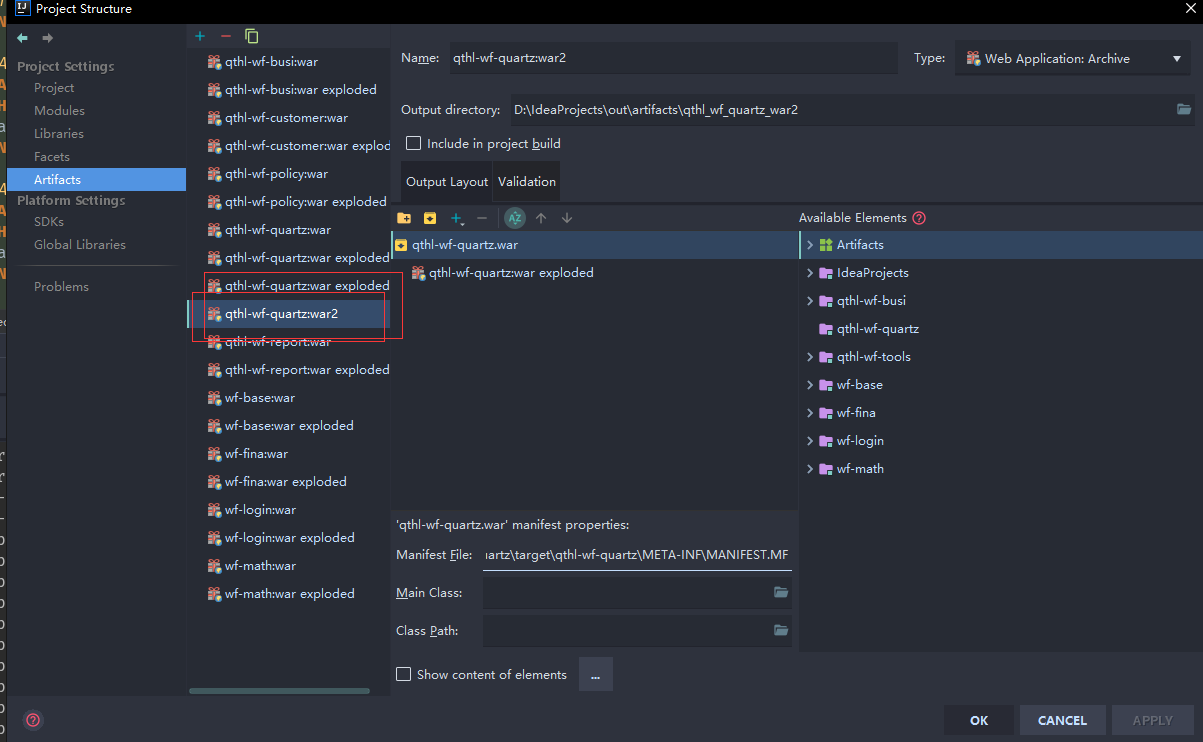This screenshot has height=742, width=1203.
Task: Click the Artifacts node icon in Available Elements
Action: (x=826, y=245)
